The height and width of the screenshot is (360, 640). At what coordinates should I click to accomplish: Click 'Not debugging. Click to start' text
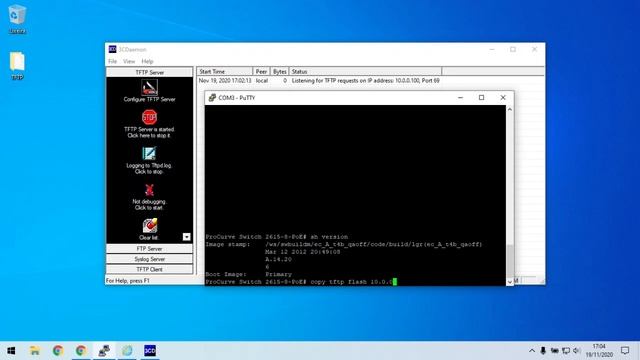coord(149,204)
